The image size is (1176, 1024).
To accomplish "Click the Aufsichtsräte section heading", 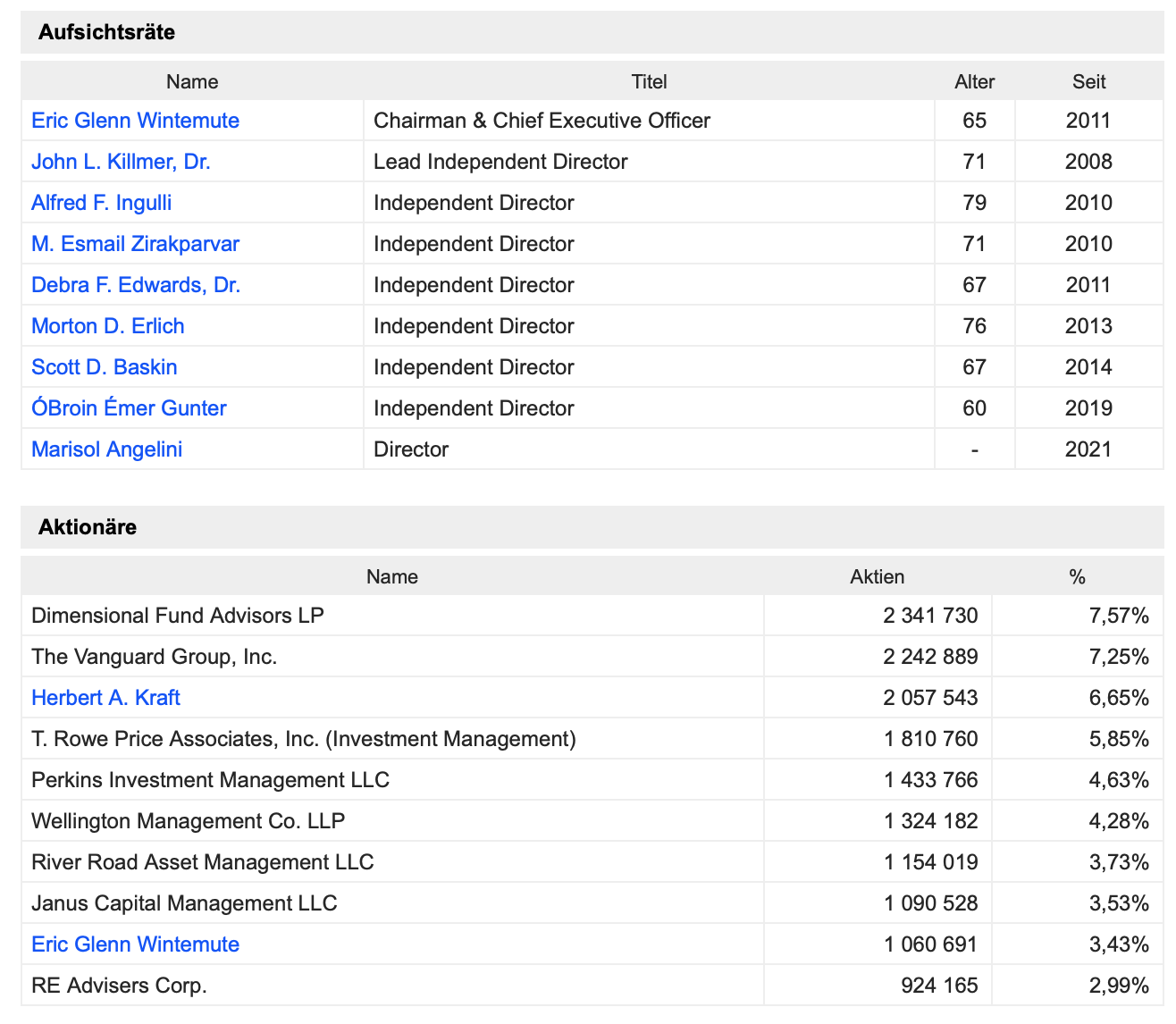I will [106, 32].
